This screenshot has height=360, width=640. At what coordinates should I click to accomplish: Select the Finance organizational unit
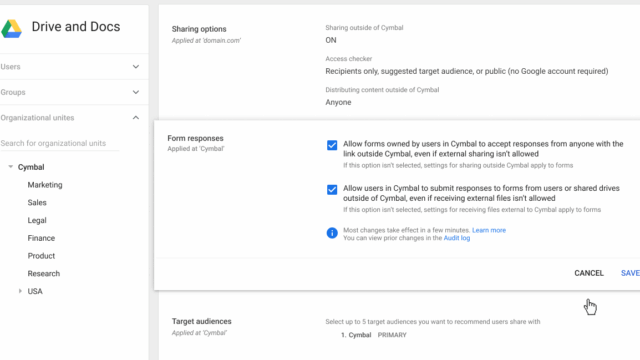click(41, 238)
